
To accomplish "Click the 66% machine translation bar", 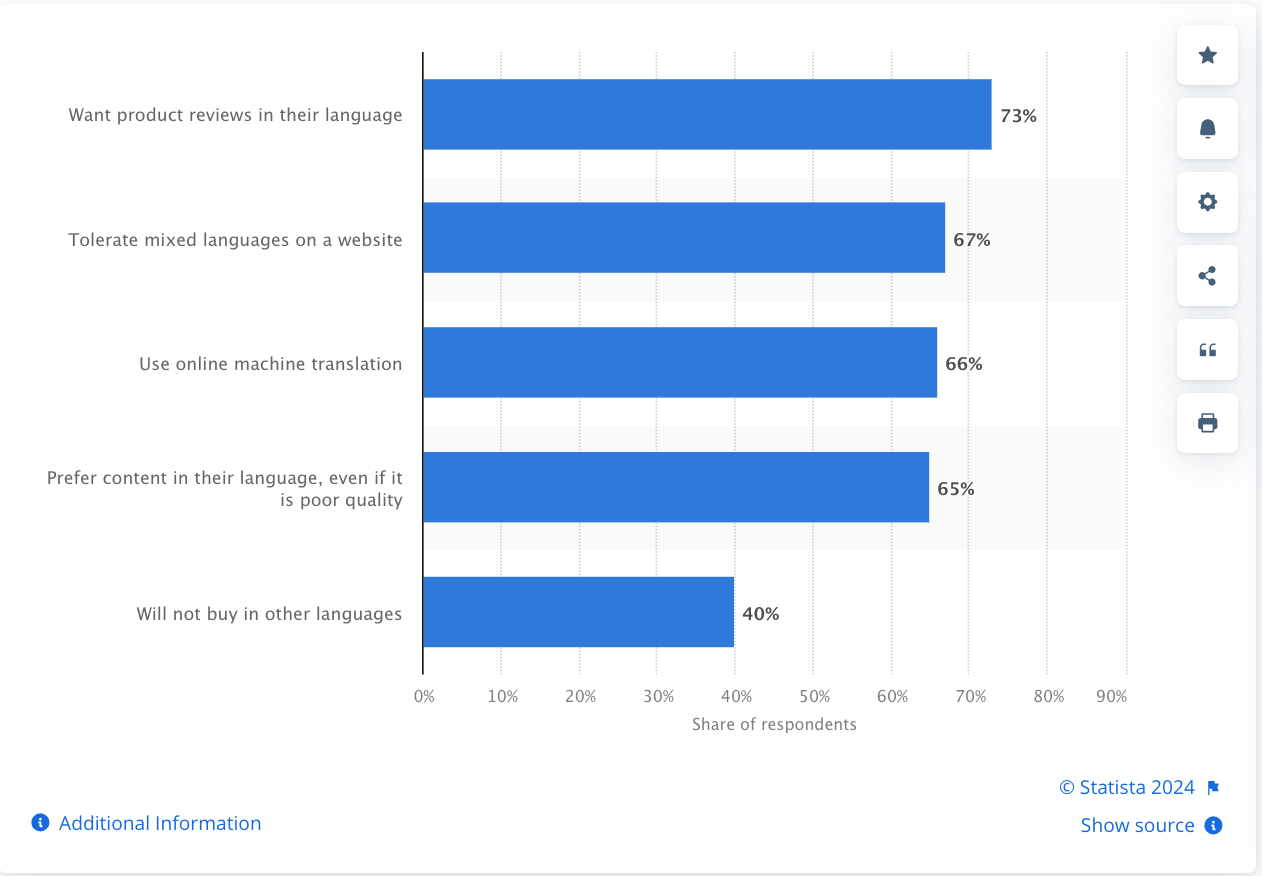I will (x=680, y=363).
